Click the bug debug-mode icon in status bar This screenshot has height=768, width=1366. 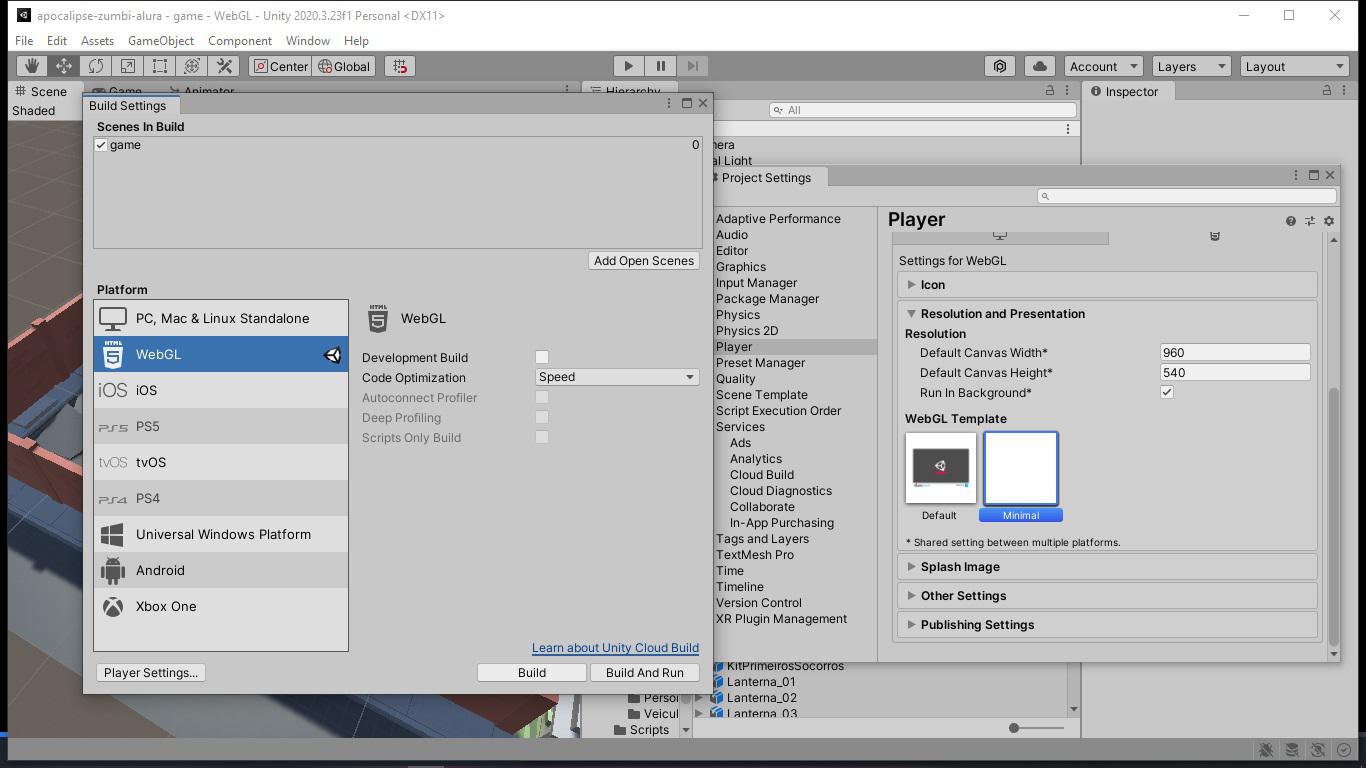coord(1266,750)
